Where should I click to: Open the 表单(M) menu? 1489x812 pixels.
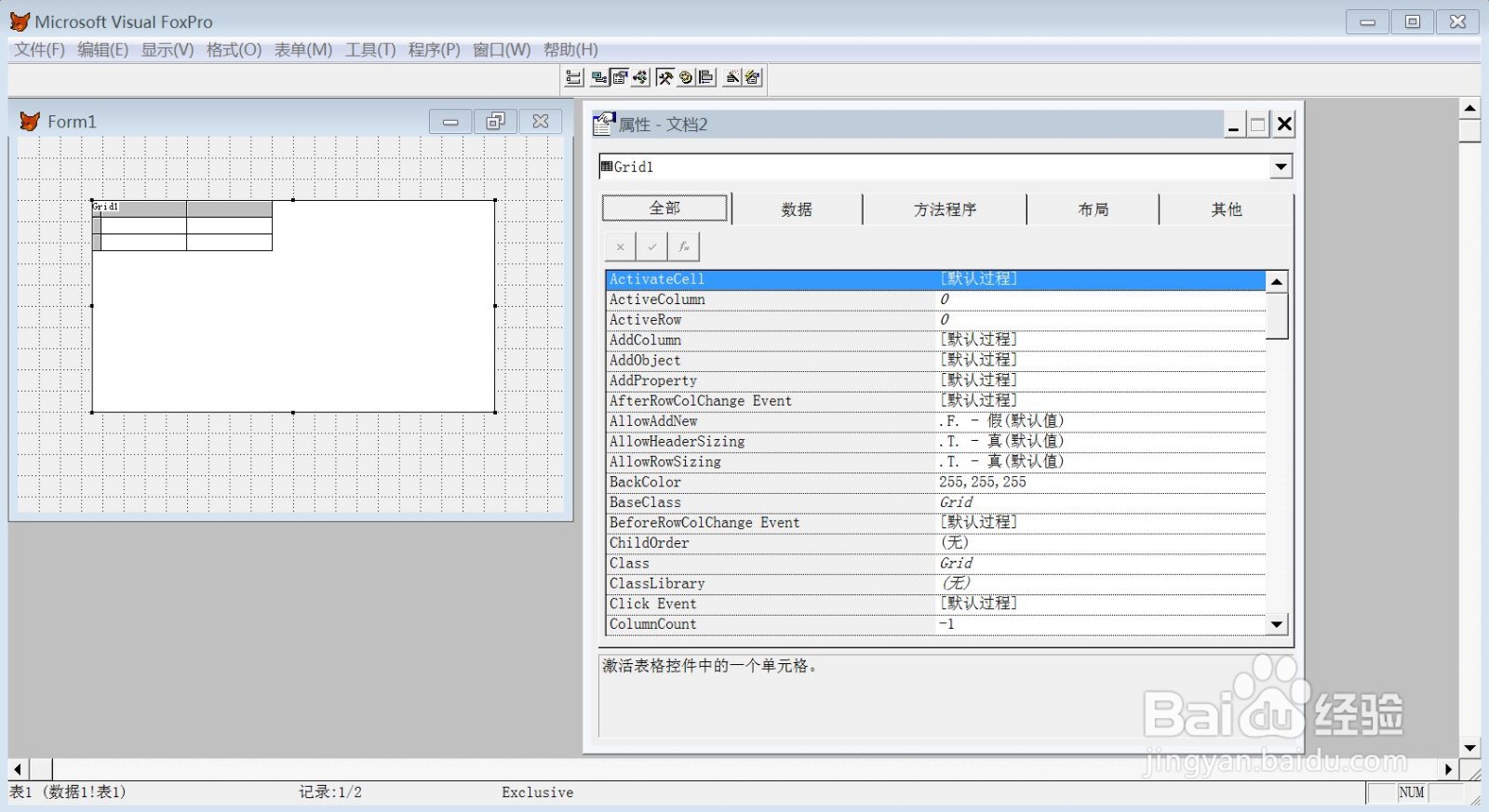coord(303,49)
